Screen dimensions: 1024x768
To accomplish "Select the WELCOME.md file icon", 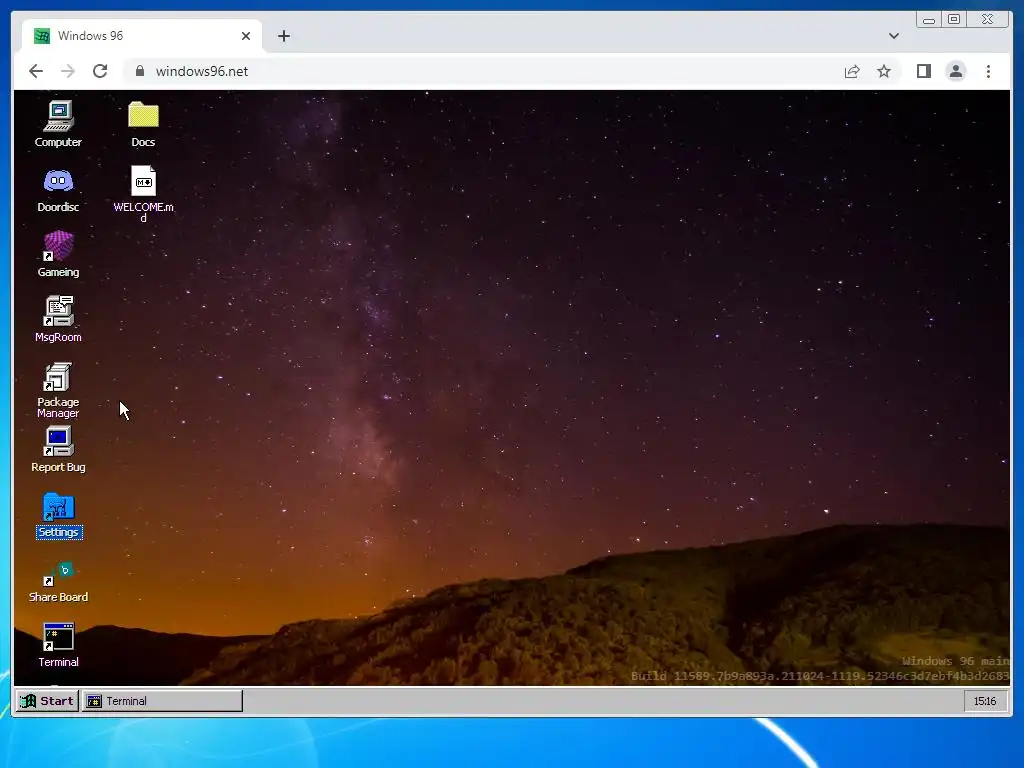I will tap(143, 193).
